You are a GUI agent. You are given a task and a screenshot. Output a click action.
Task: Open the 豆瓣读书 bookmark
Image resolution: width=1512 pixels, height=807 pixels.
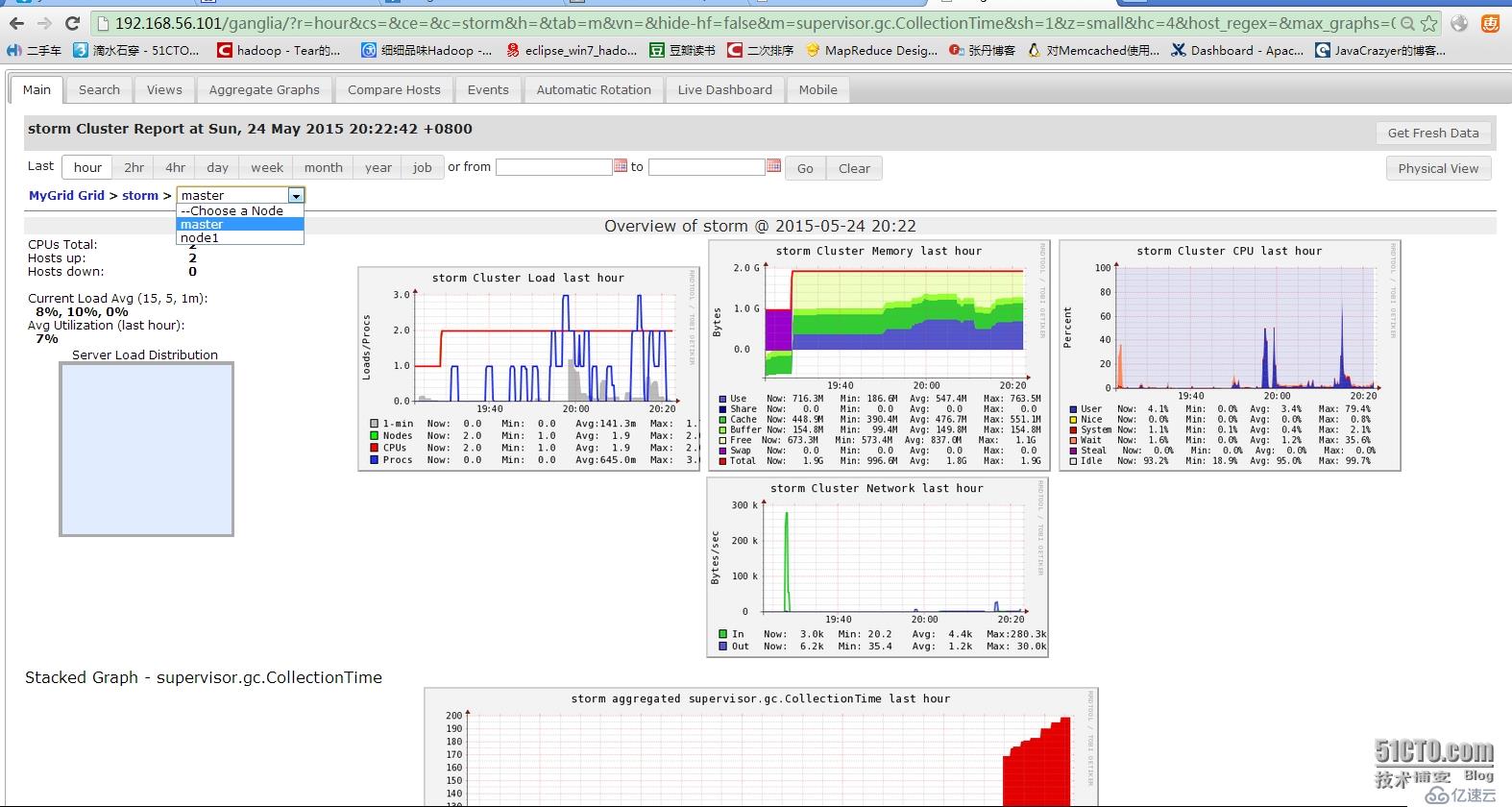[682, 50]
